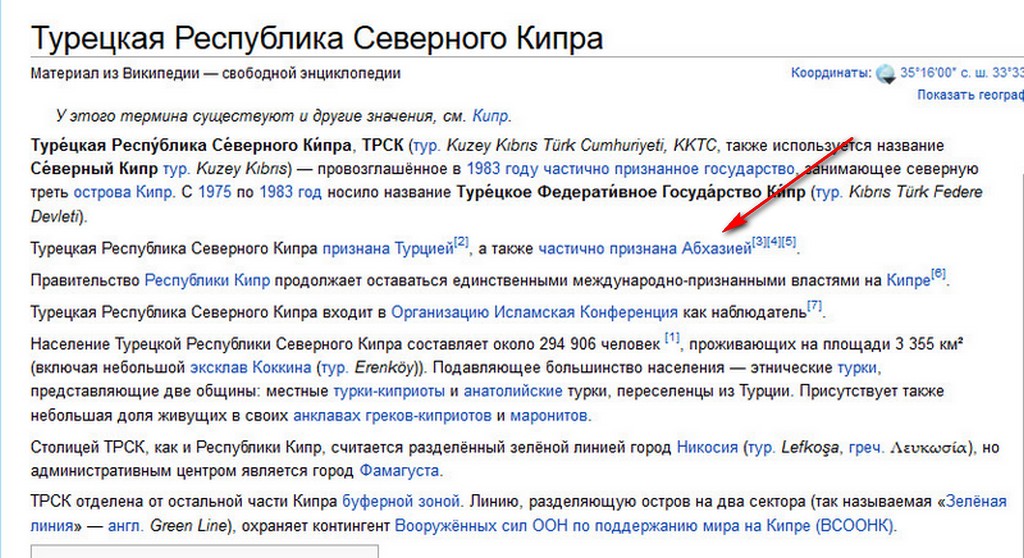Open the Коккина link
The image size is (1024, 558).
pyautogui.click(x=281, y=367)
